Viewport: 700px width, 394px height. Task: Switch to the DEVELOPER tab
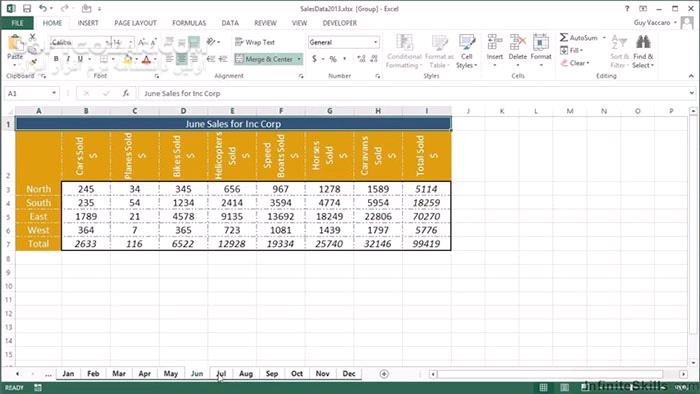[339, 23]
